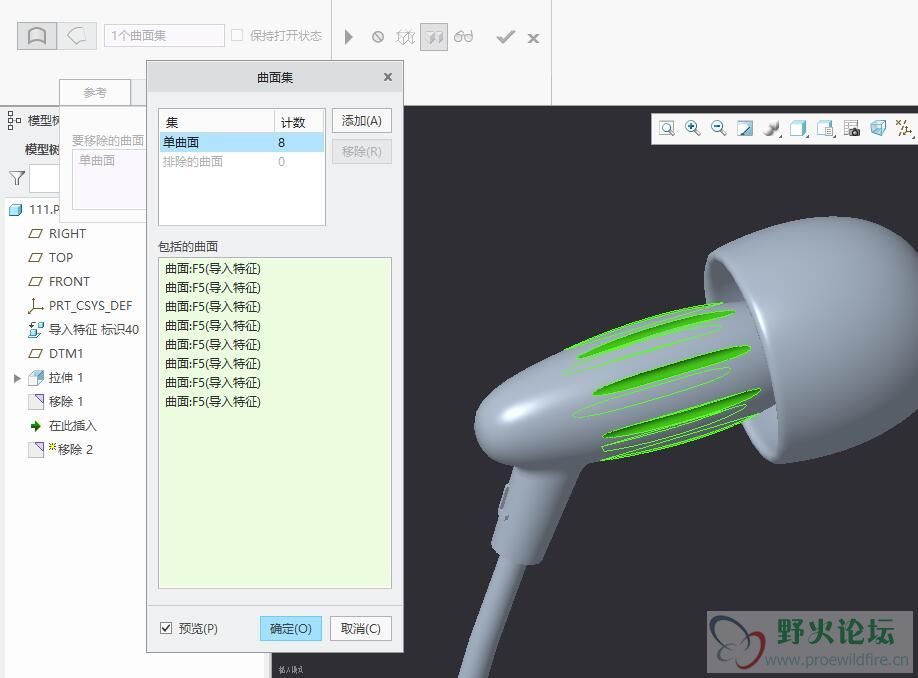
Task: Select PRT_CSYS_DEF in model tree
Action: pyautogui.click(x=90, y=306)
